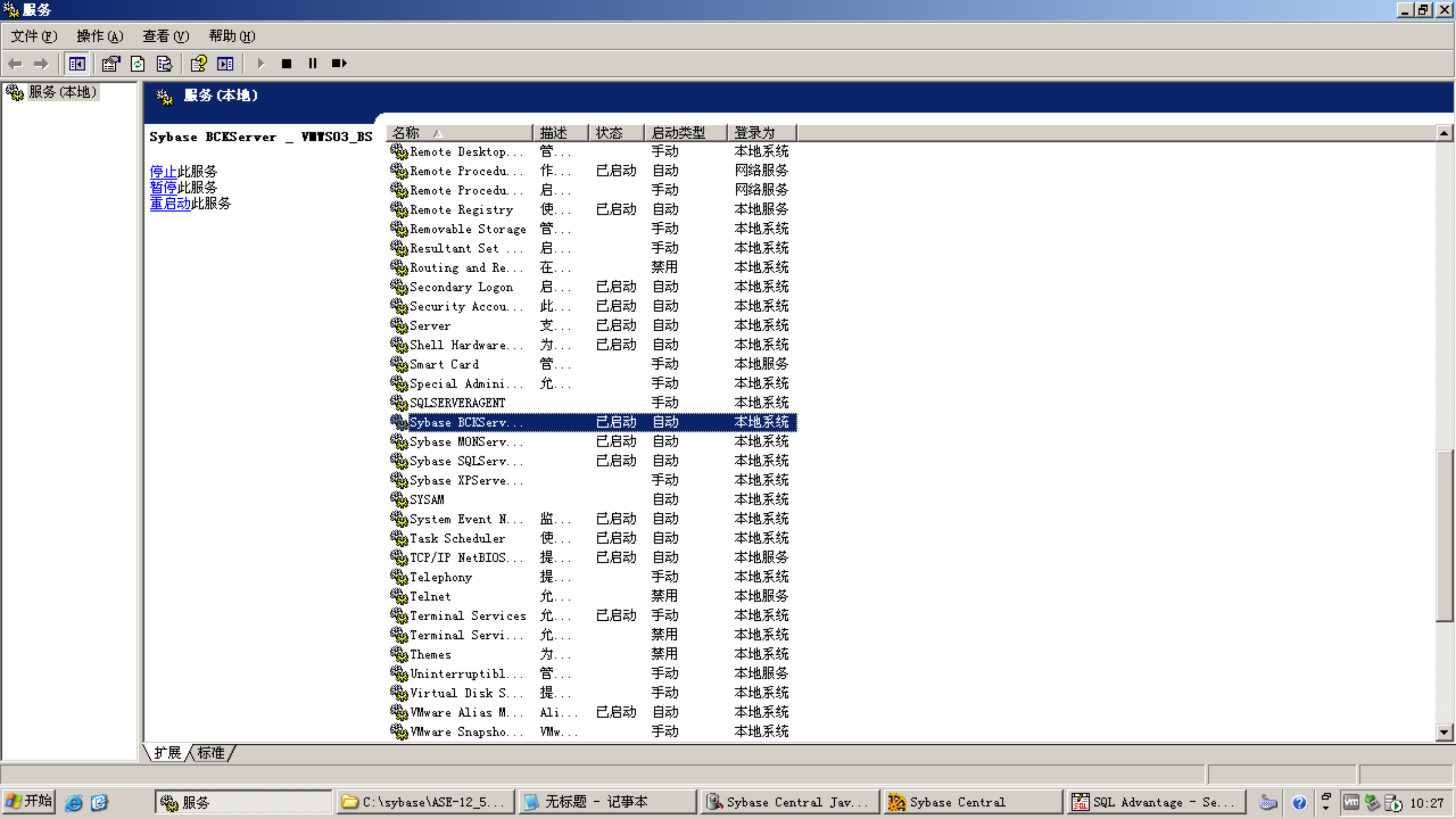Select the SQLSERVERAGENT service row
Viewport: 1456px width, 819px height.
point(593,403)
